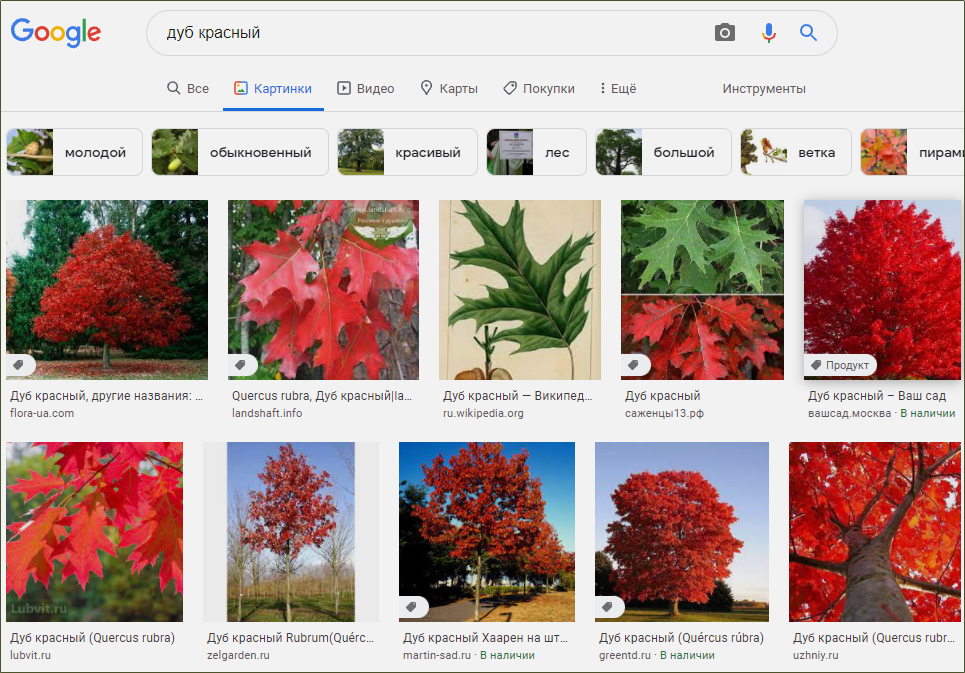This screenshot has width=965, height=673.
Task: Click the Продукт badge on red tree
Action: [841, 365]
